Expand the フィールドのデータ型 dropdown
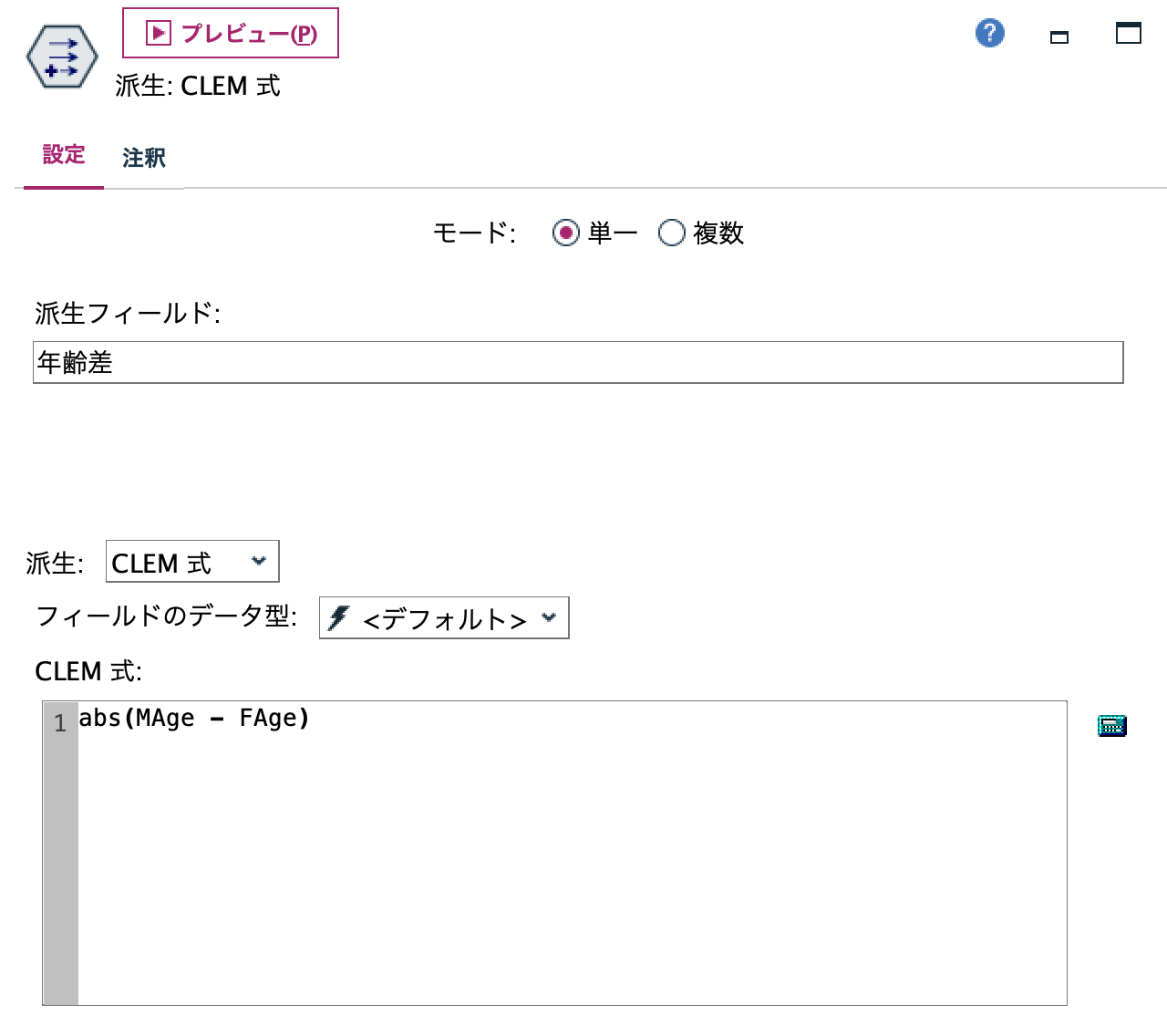Viewport: 1167px width, 1036px height. coord(443,617)
